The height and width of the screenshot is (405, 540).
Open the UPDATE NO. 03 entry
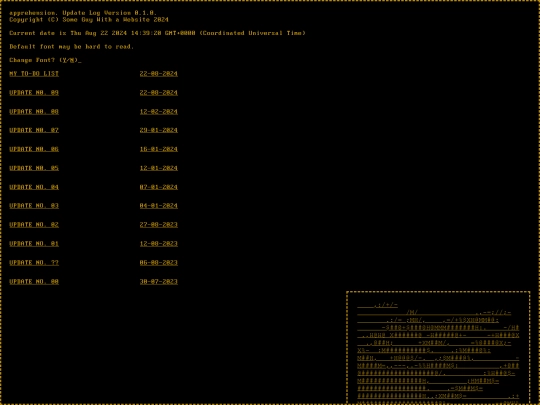[34, 206]
